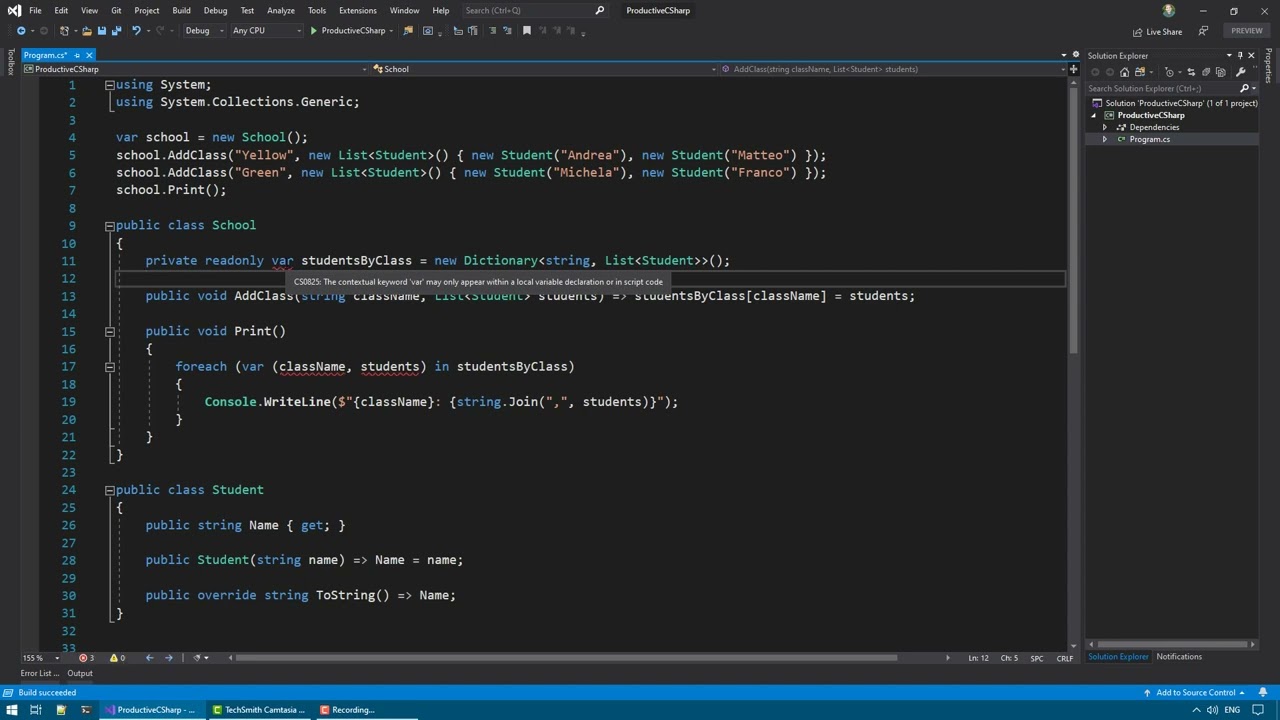Collapse the ProductiveCSharp project node
1280x720 pixels.
point(1094,115)
